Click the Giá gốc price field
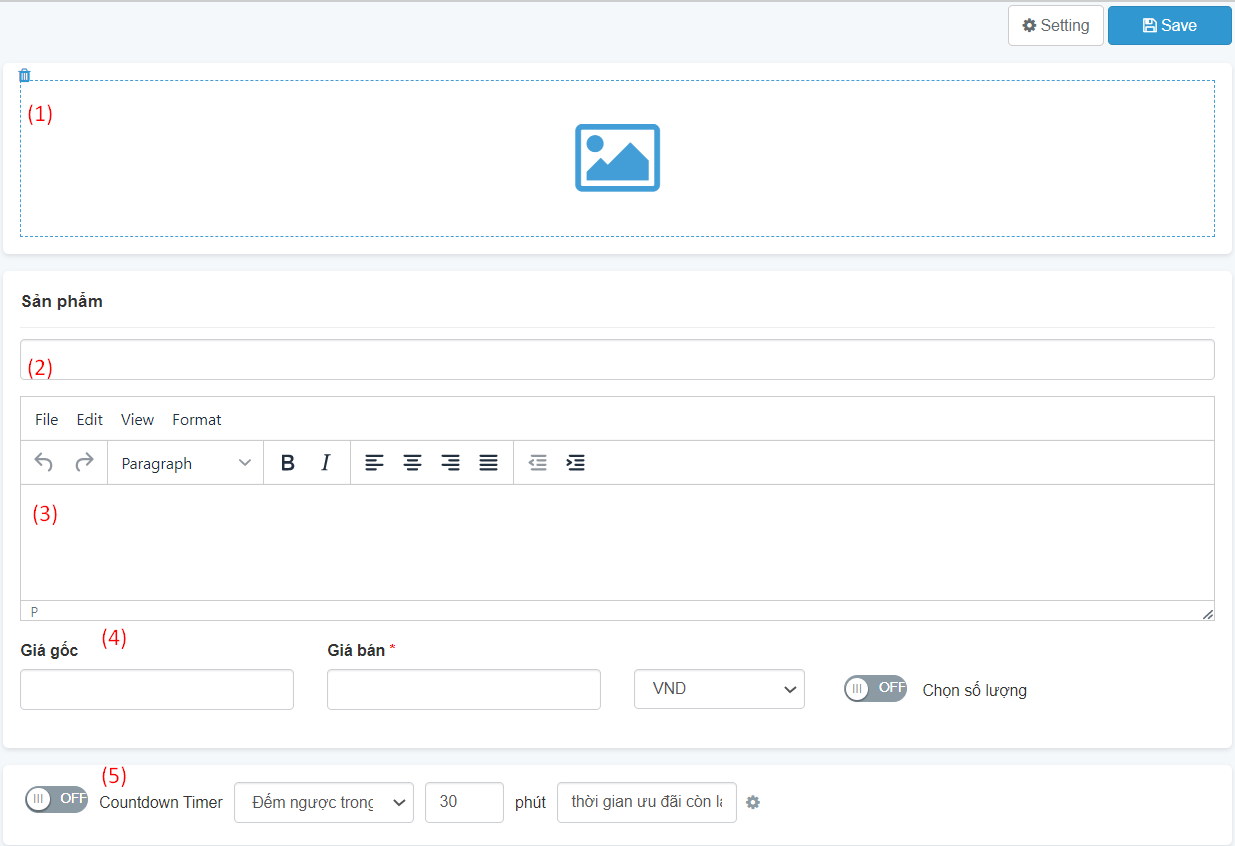Image resolution: width=1235 pixels, height=846 pixels. (157, 690)
